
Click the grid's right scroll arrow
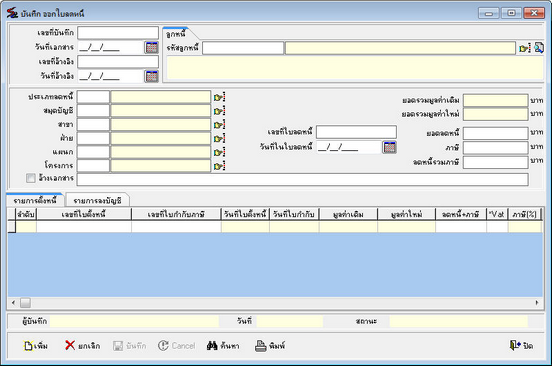click(537, 303)
